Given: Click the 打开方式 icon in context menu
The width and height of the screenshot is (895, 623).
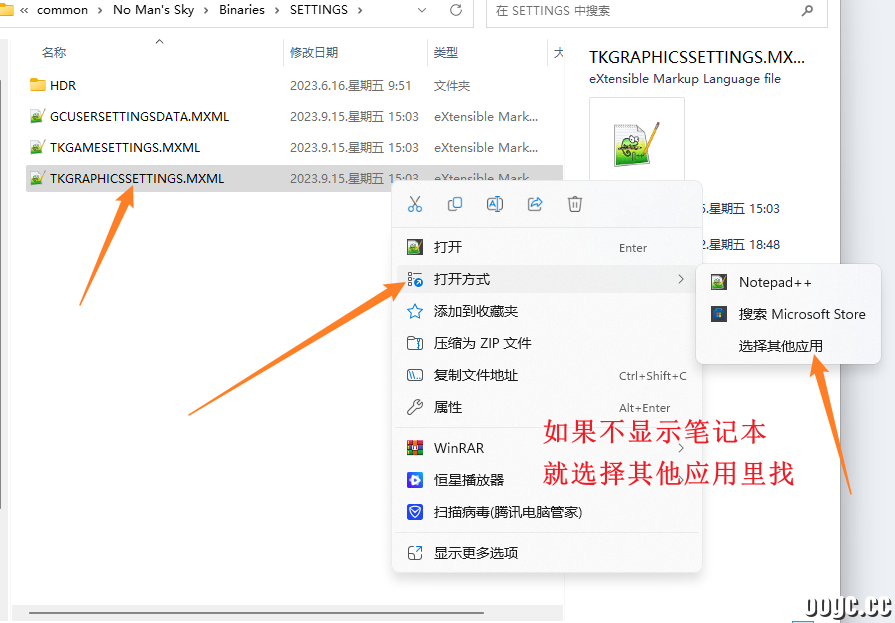Looking at the screenshot, I should click(415, 279).
